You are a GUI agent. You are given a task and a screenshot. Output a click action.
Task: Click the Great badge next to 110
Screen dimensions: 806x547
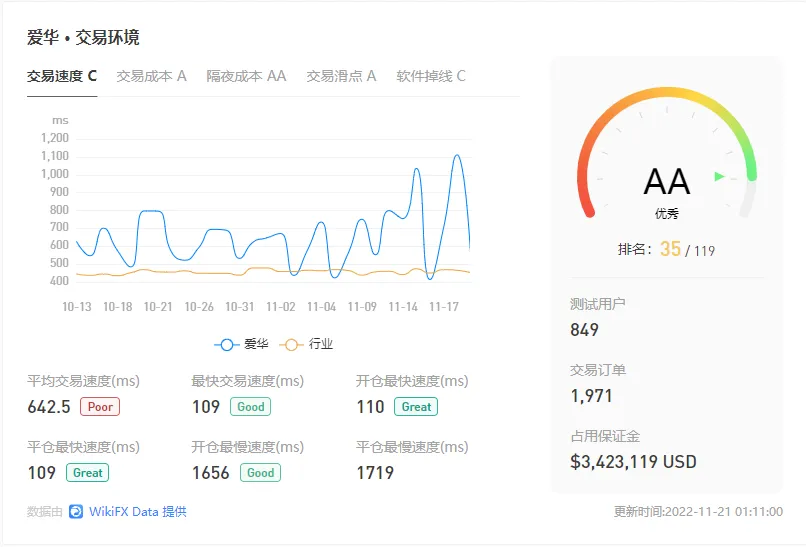416,407
